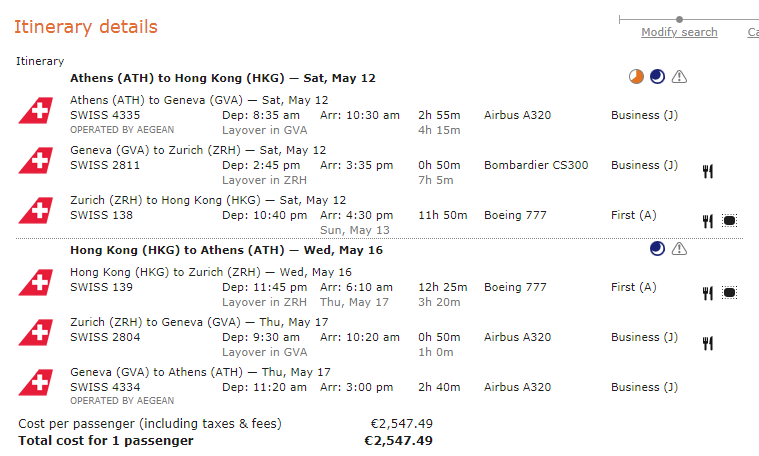Click the SWISS logo beside flight 4335
Image resolution: width=759 pixels, height=456 pixels.
tap(36, 111)
